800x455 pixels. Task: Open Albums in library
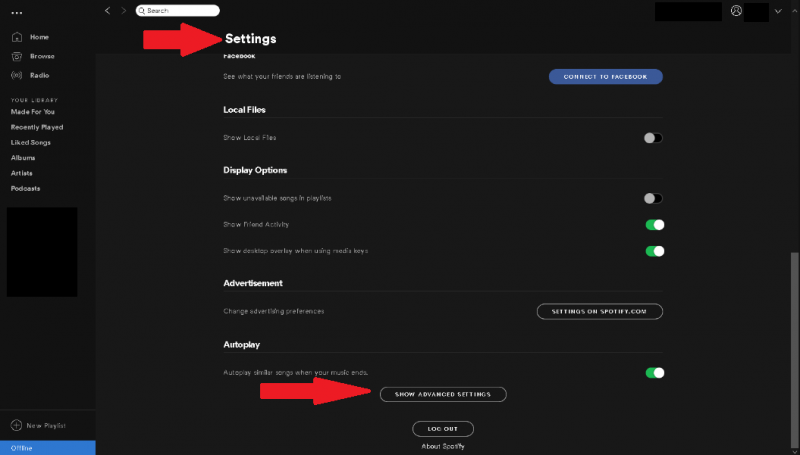(x=23, y=158)
